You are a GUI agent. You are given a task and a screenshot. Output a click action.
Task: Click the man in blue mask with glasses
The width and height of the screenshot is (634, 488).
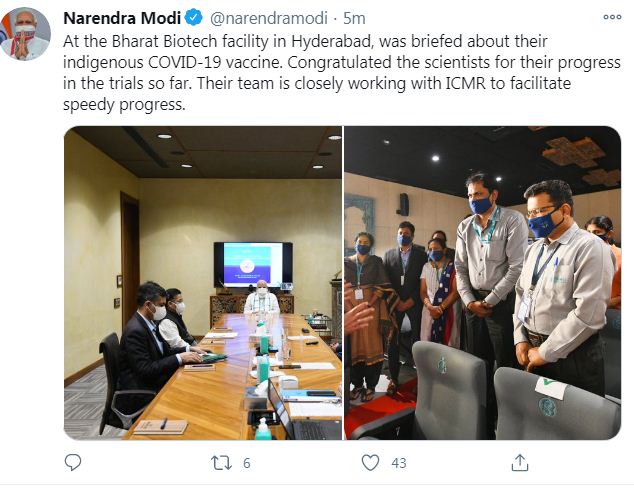(563, 283)
